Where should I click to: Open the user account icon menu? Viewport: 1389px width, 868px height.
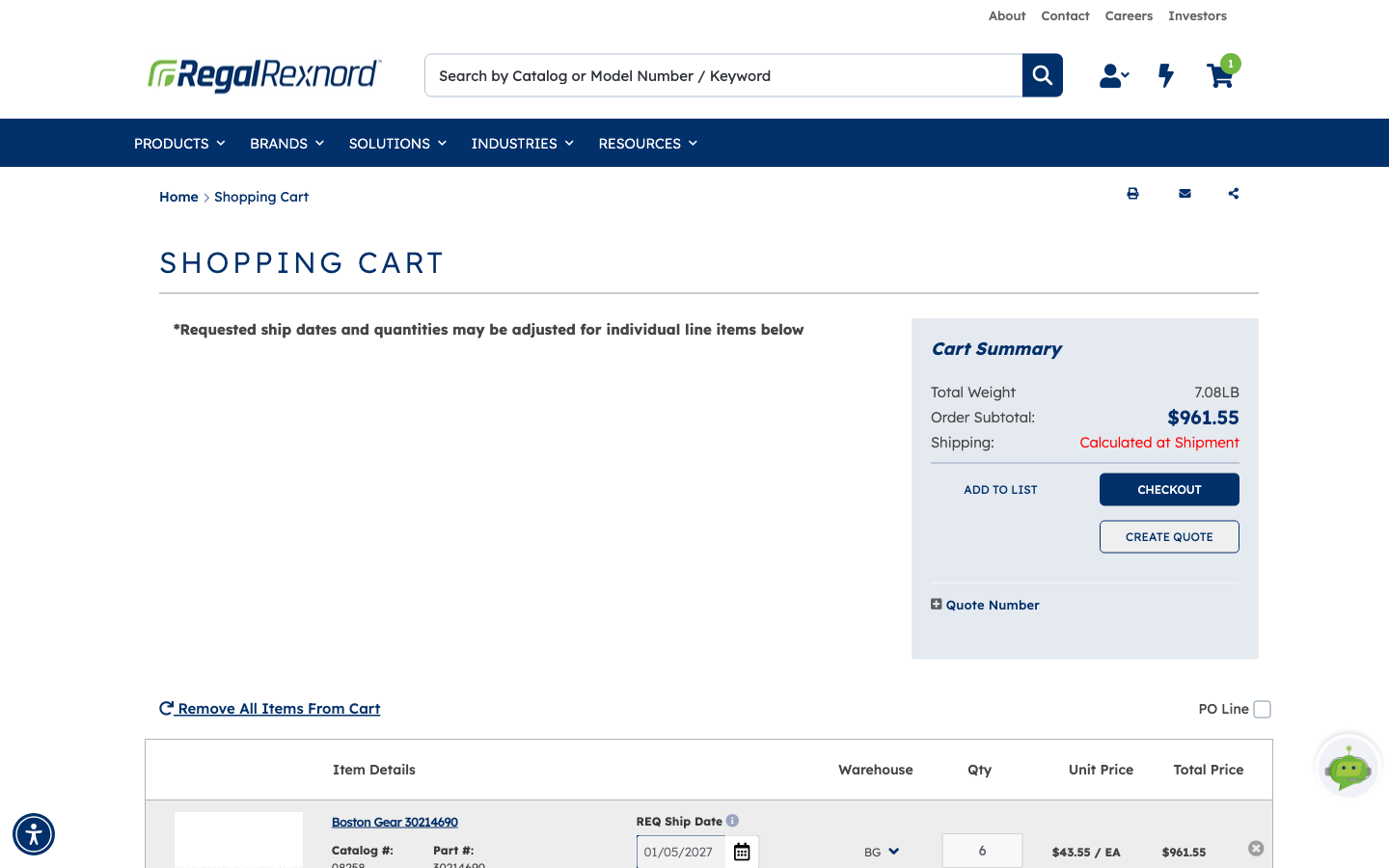(1114, 75)
